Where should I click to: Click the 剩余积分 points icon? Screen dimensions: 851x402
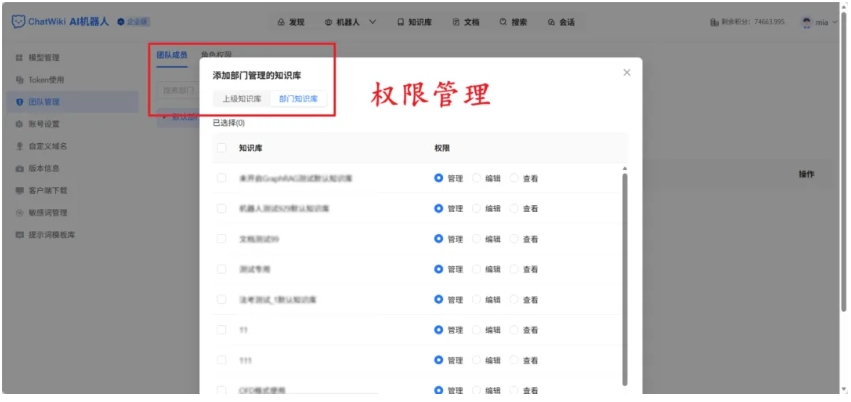point(714,23)
